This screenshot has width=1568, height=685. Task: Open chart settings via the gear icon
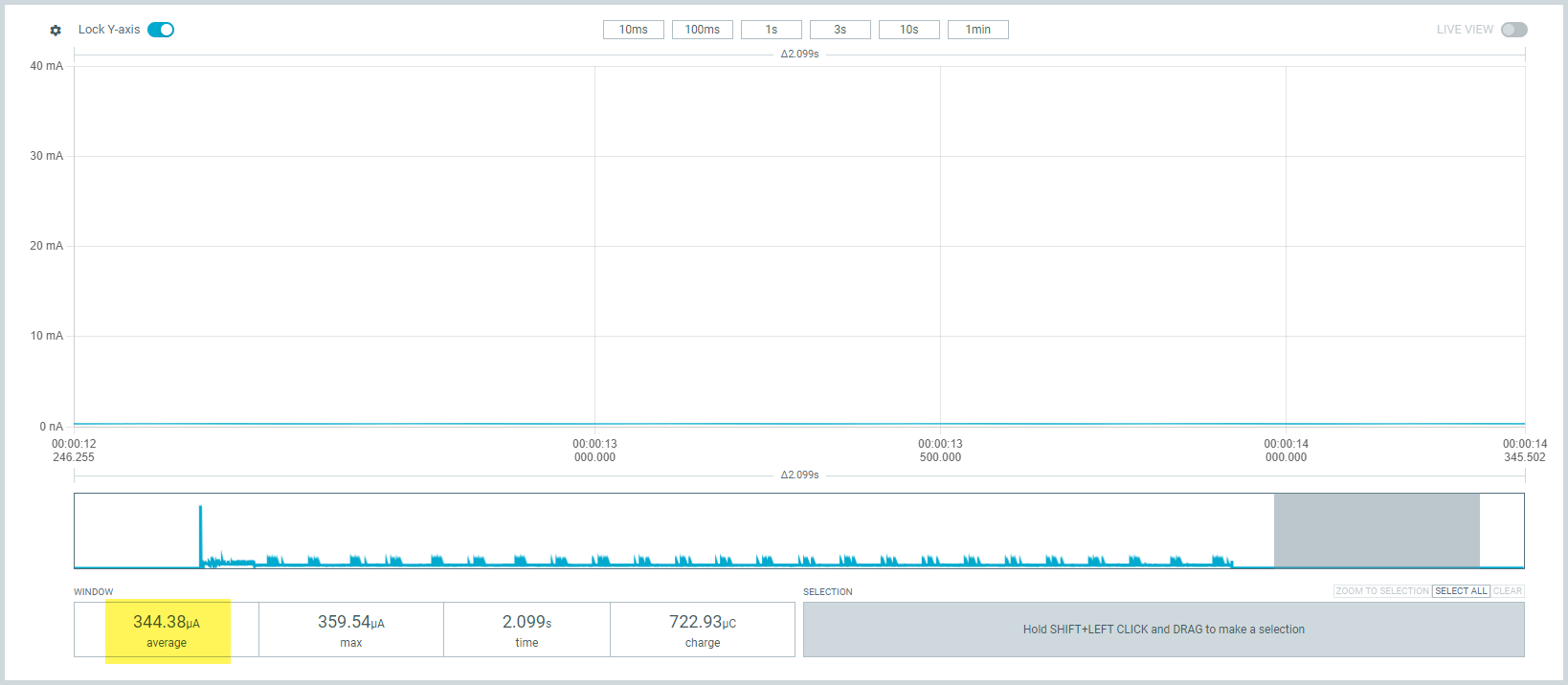pos(56,31)
